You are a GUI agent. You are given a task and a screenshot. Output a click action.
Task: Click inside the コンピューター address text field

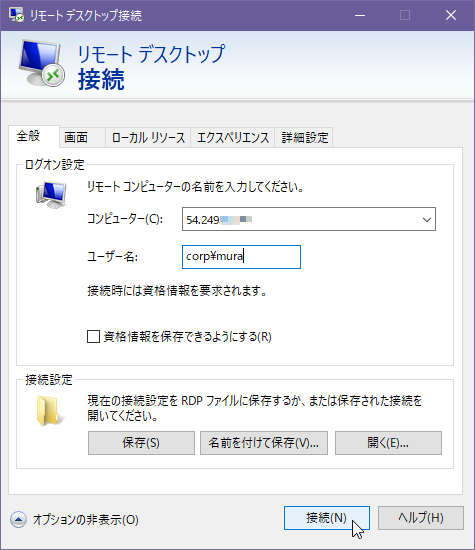[300, 220]
